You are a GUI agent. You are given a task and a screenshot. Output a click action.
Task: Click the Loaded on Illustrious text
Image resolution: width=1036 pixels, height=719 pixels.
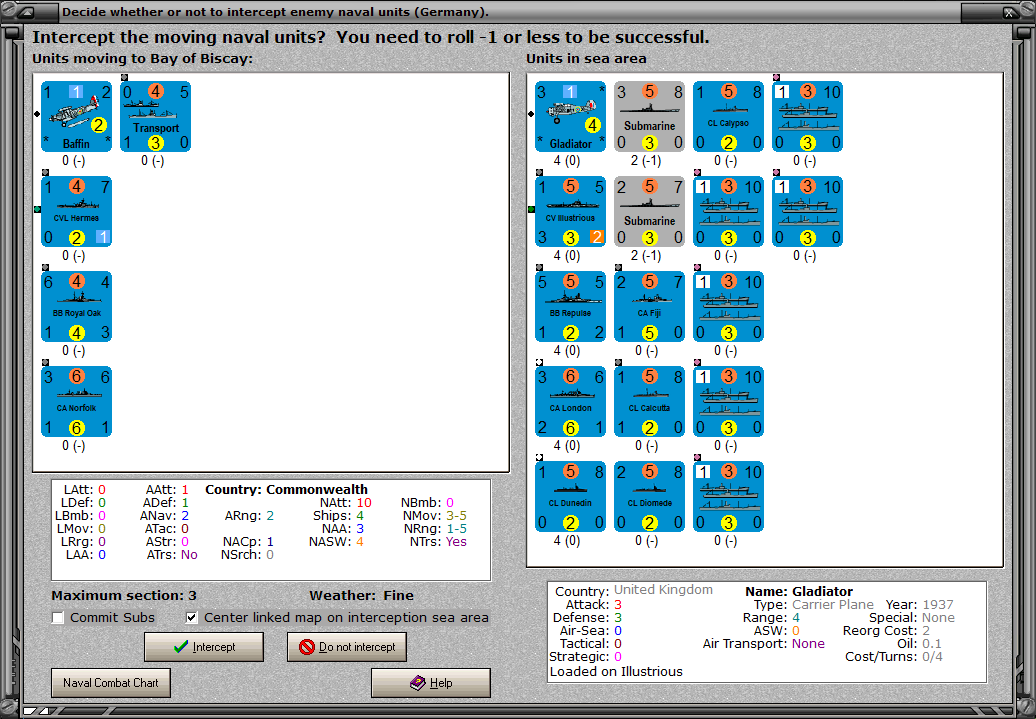(616, 671)
